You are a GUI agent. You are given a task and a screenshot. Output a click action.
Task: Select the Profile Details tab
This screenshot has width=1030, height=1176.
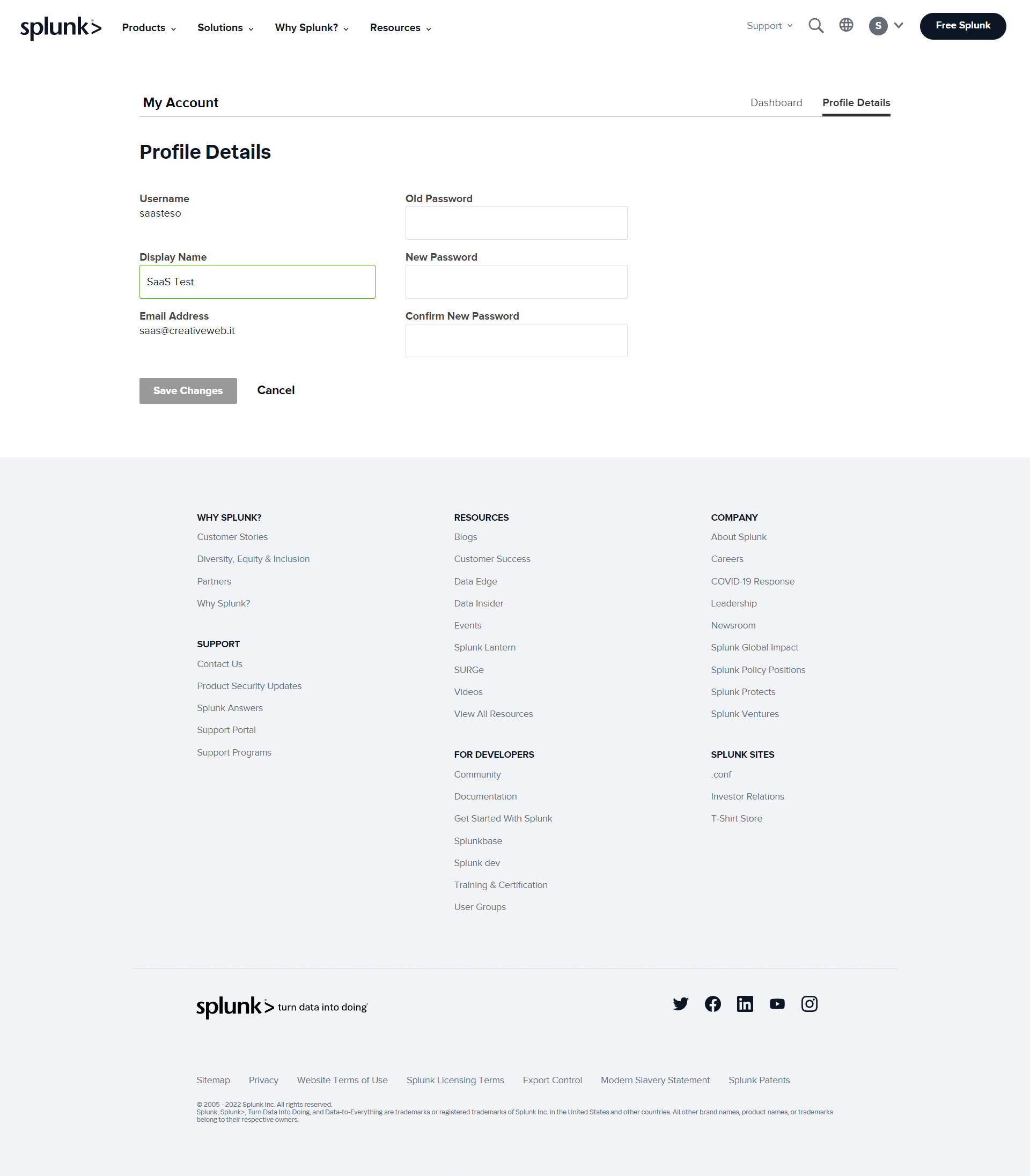[x=856, y=102]
